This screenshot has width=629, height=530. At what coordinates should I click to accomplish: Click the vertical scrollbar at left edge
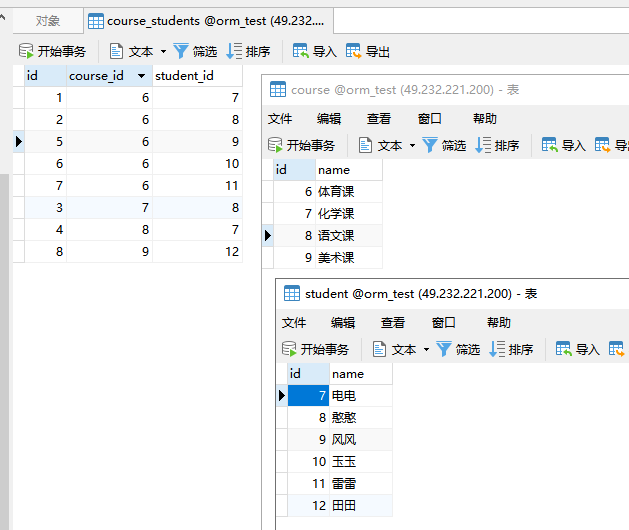[4, 352]
